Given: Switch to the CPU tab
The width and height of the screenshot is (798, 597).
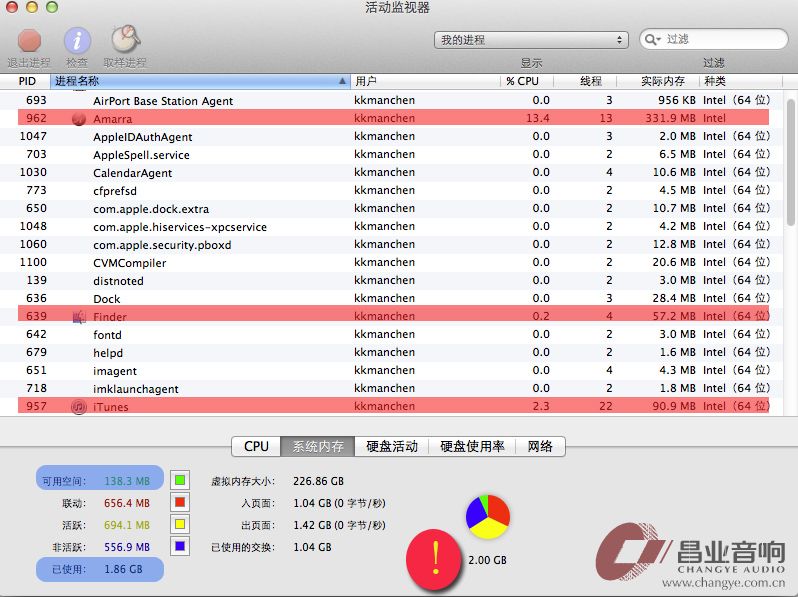Looking at the screenshot, I should coord(256,446).
